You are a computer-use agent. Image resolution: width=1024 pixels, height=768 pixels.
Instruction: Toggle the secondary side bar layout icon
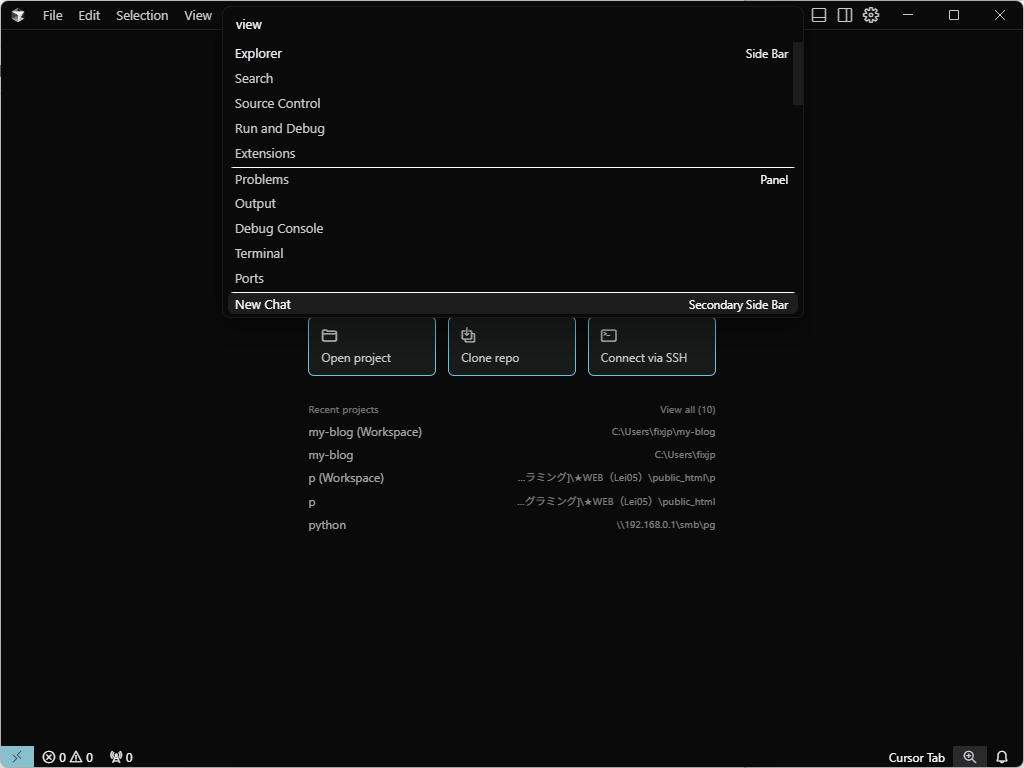coord(845,15)
